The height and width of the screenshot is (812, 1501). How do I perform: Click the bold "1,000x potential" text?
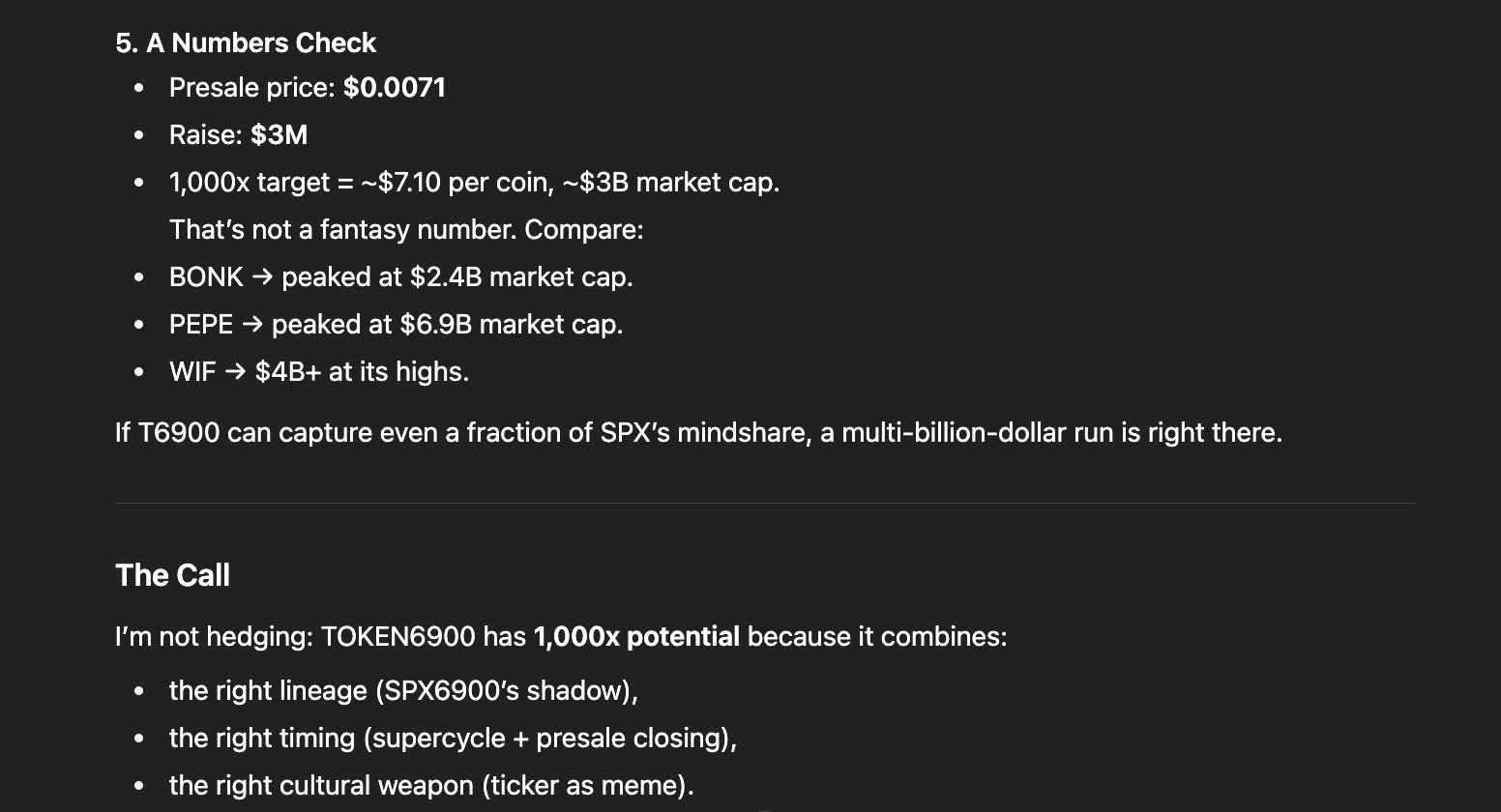pos(636,637)
